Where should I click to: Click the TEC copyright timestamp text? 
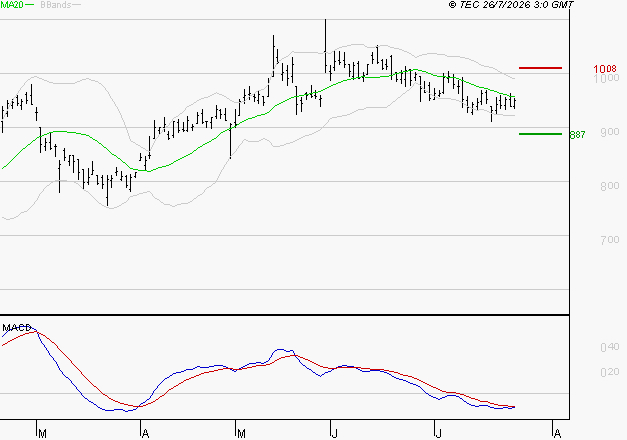tap(511, 4)
